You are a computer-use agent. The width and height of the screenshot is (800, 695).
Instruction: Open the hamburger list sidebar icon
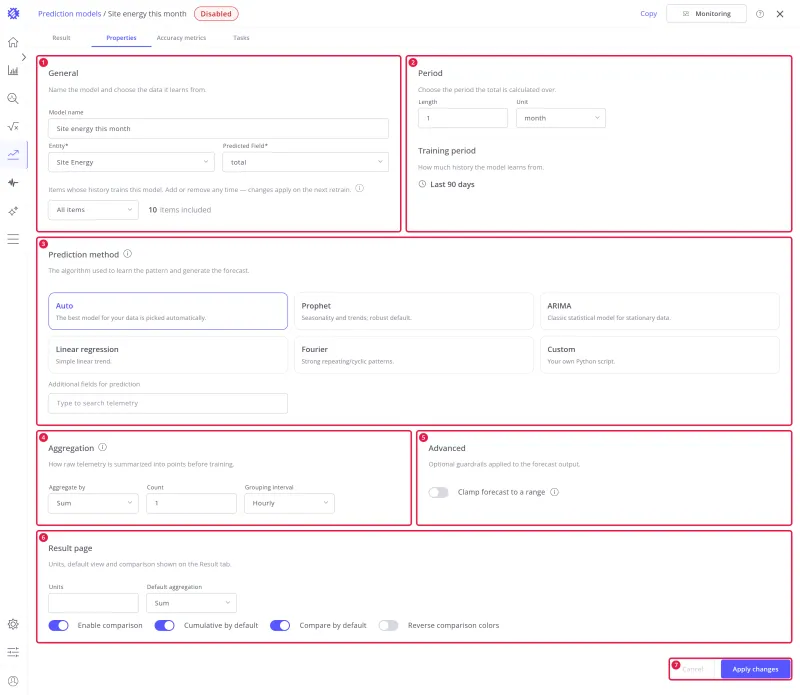(x=13, y=239)
